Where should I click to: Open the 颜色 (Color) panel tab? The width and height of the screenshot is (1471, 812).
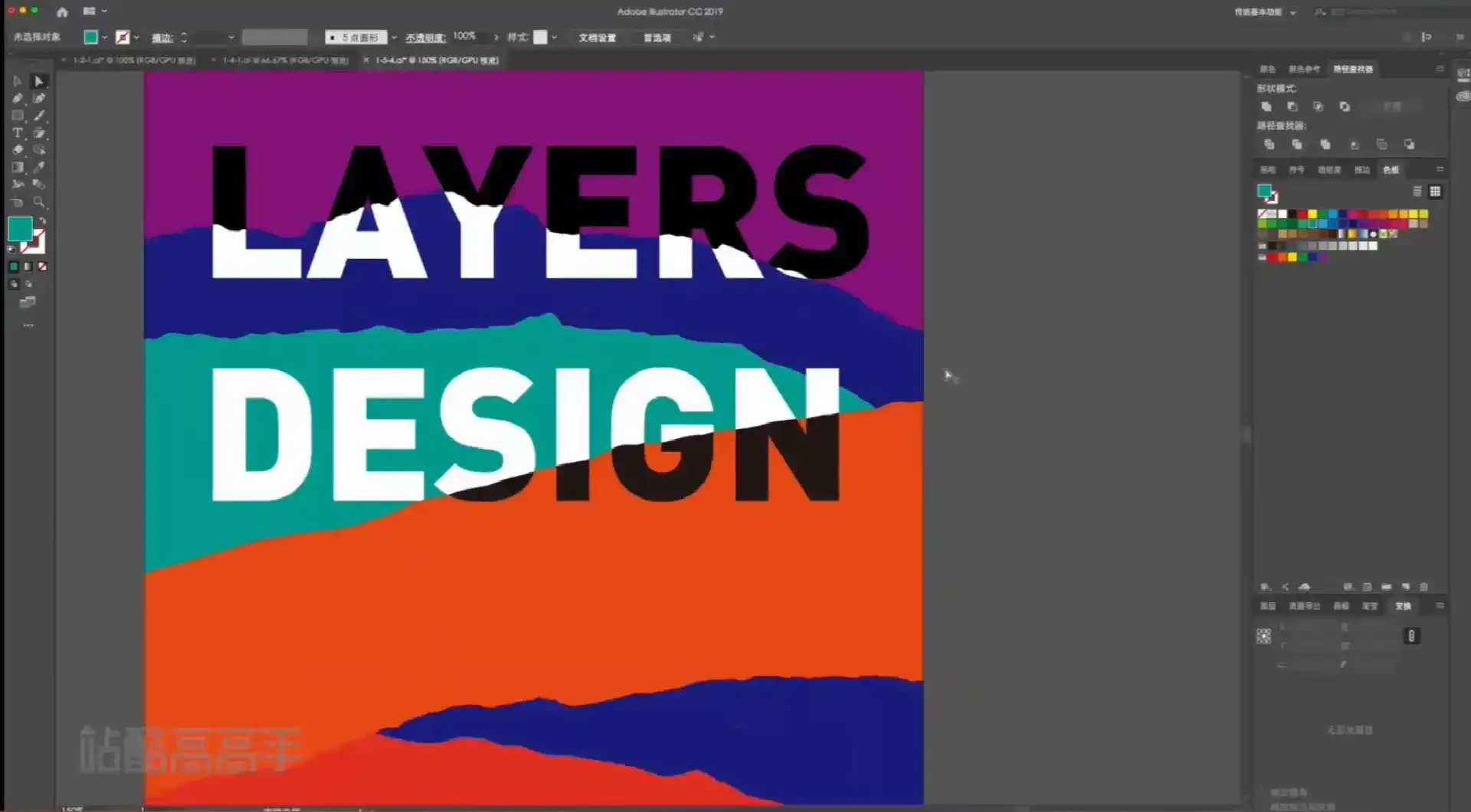1268,69
